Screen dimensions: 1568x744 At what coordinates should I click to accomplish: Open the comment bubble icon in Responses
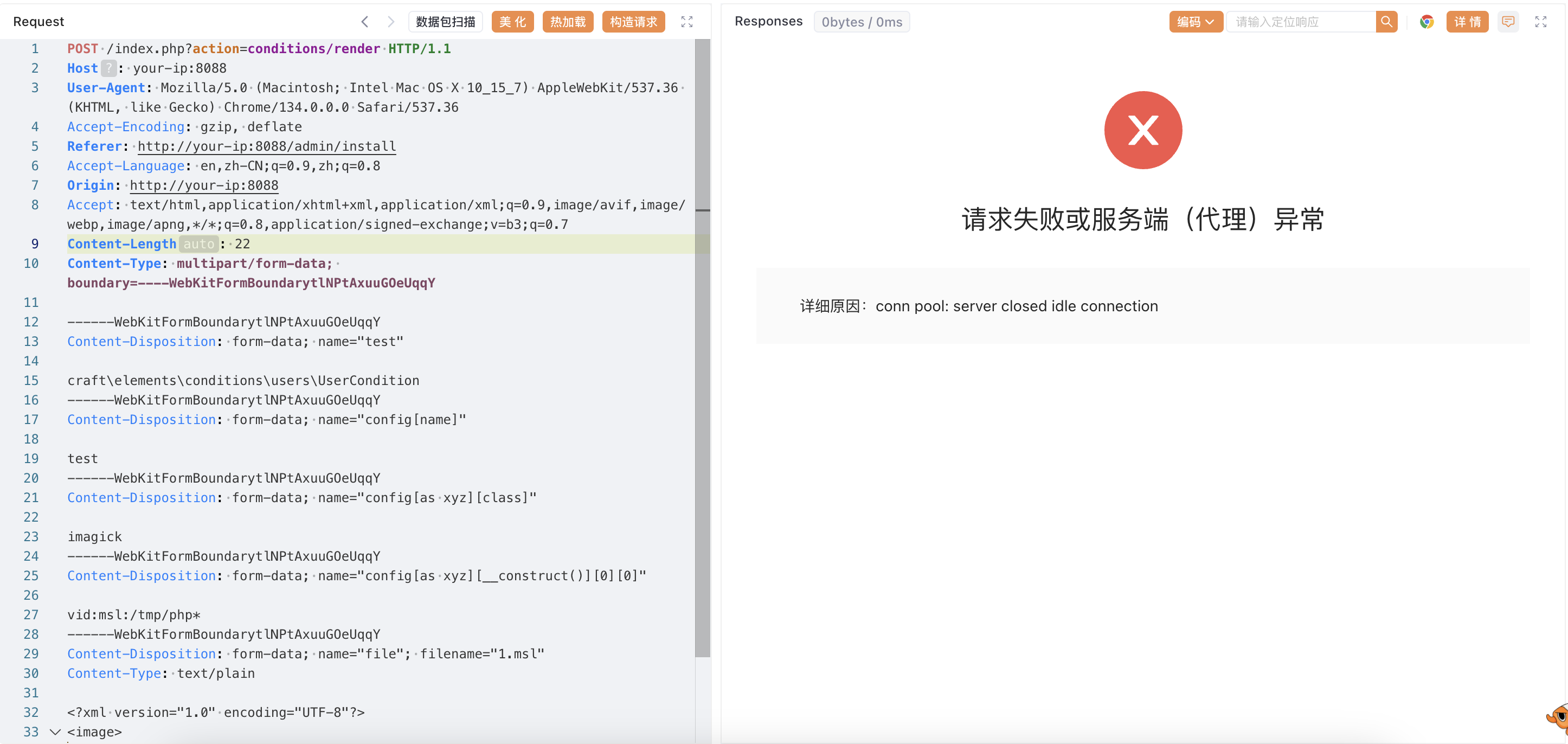pyautogui.click(x=1508, y=22)
